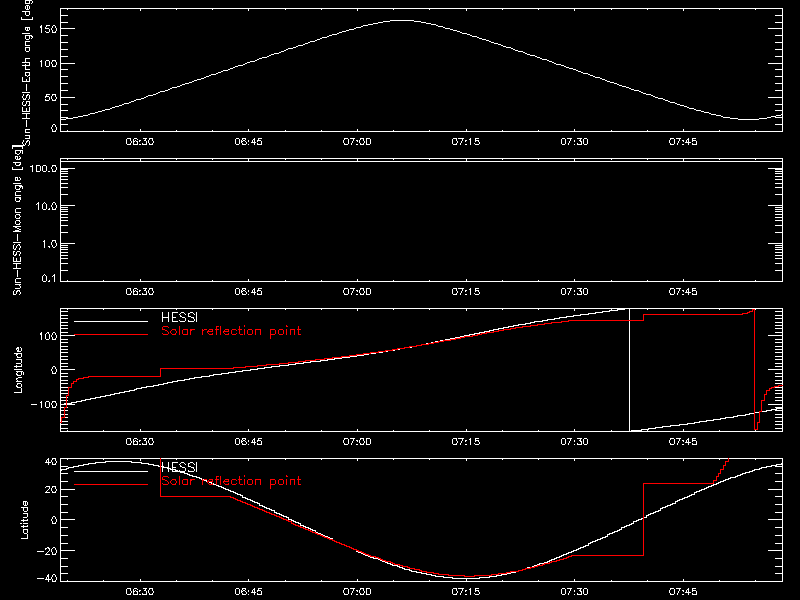Click the -40 tick on Latitude axis
This screenshot has height=600, width=800.
[47, 579]
